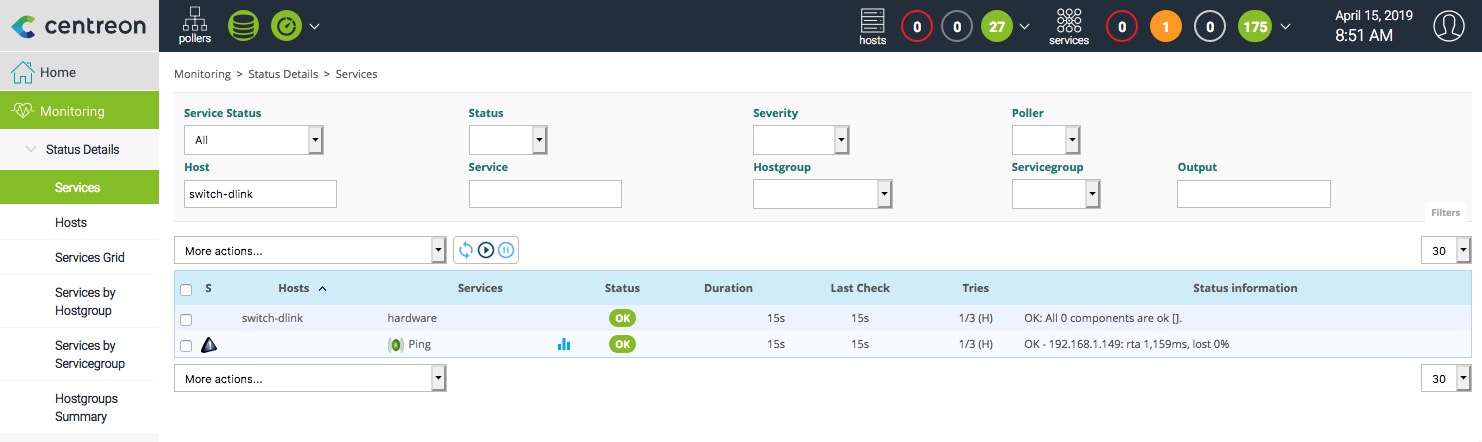1482x442 pixels.
Task: Check the hardware service row checkbox
Action: tap(186, 319)
